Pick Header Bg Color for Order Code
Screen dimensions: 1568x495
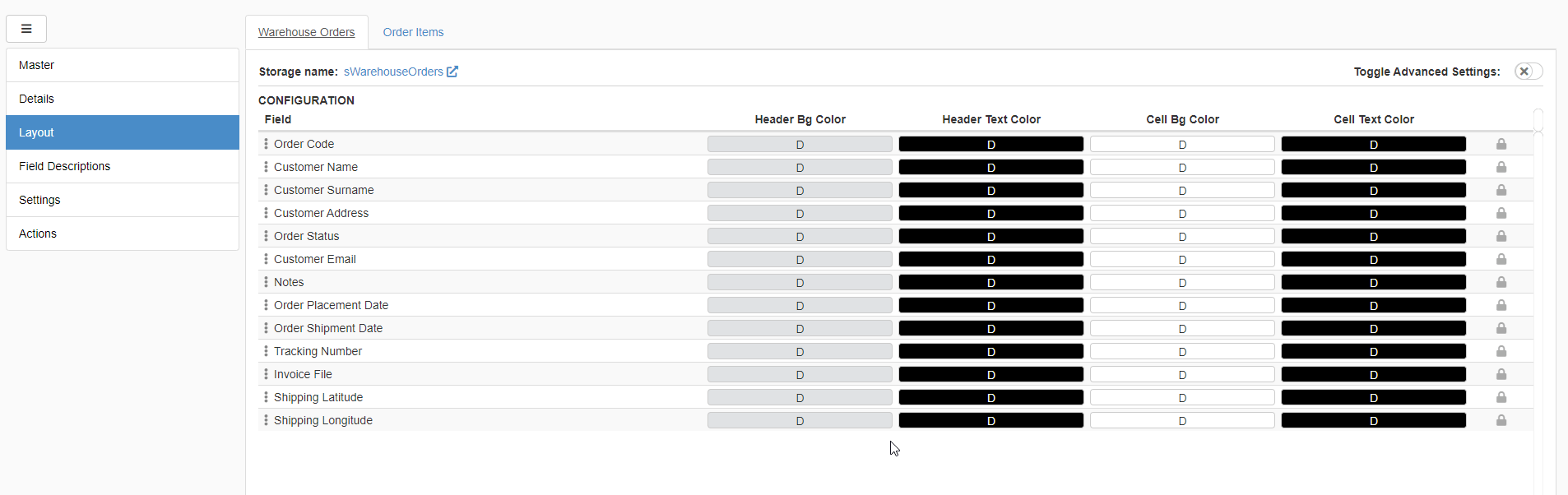point(799,144)
